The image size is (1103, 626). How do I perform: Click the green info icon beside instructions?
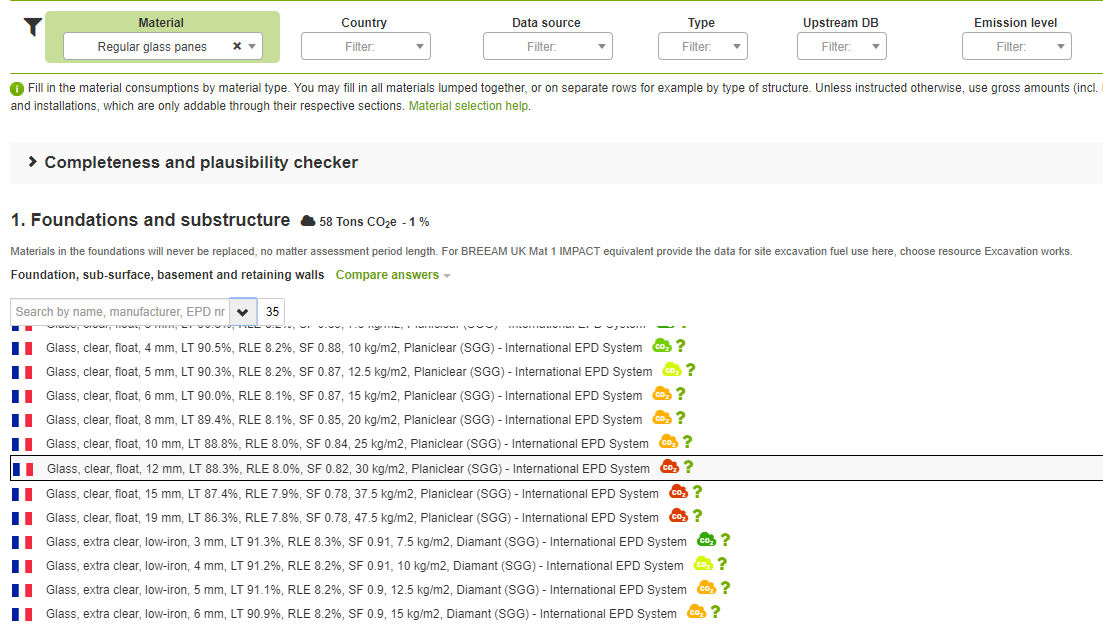click(17, 89)
